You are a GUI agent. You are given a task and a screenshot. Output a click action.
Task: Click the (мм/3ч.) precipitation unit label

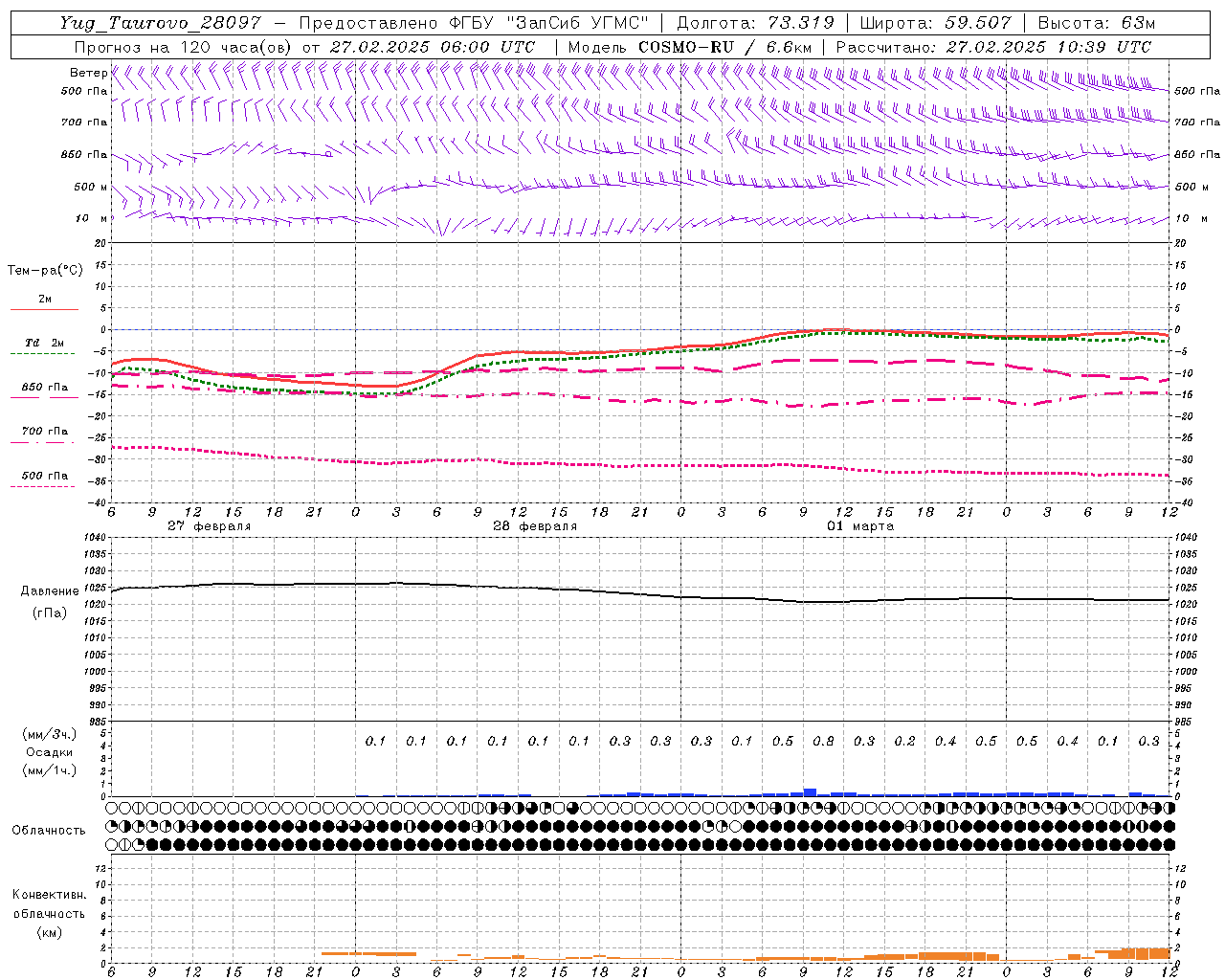50,734
